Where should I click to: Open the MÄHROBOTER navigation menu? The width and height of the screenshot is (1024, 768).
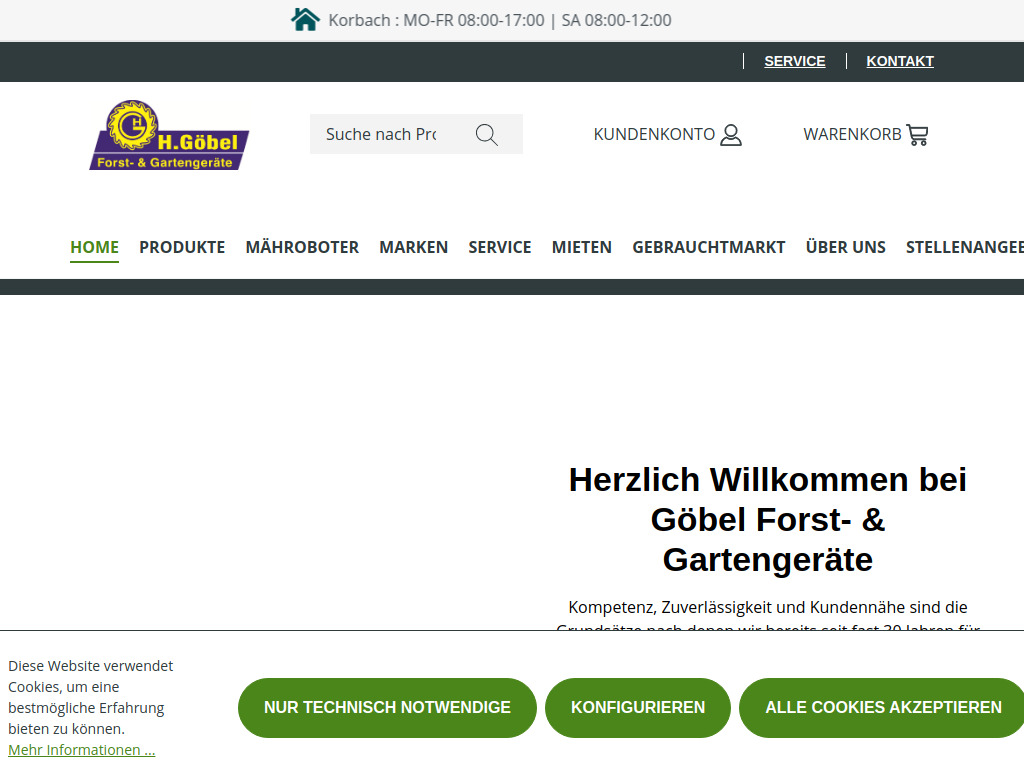[302, 247]
